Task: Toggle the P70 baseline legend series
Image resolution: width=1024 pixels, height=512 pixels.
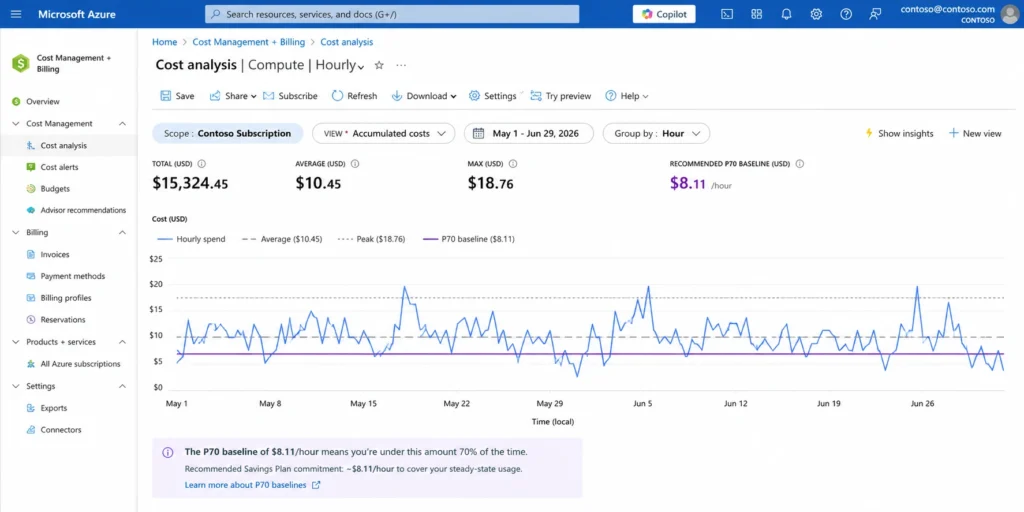Action: (470, 239)
